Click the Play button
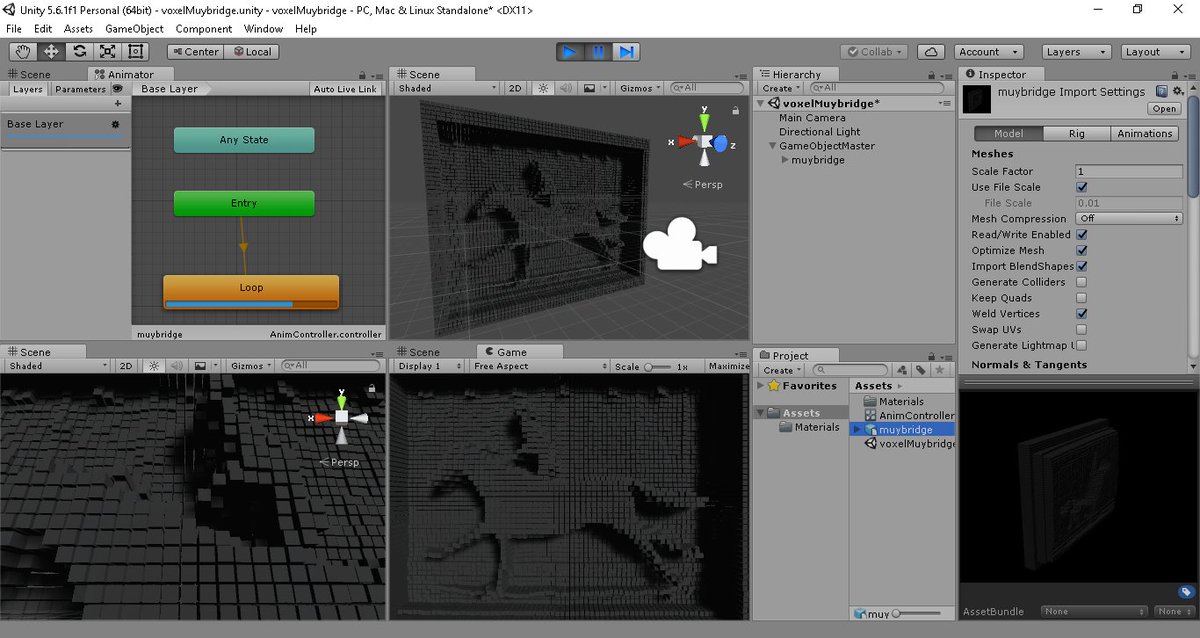1200x638 pixels. click(570, 52)
